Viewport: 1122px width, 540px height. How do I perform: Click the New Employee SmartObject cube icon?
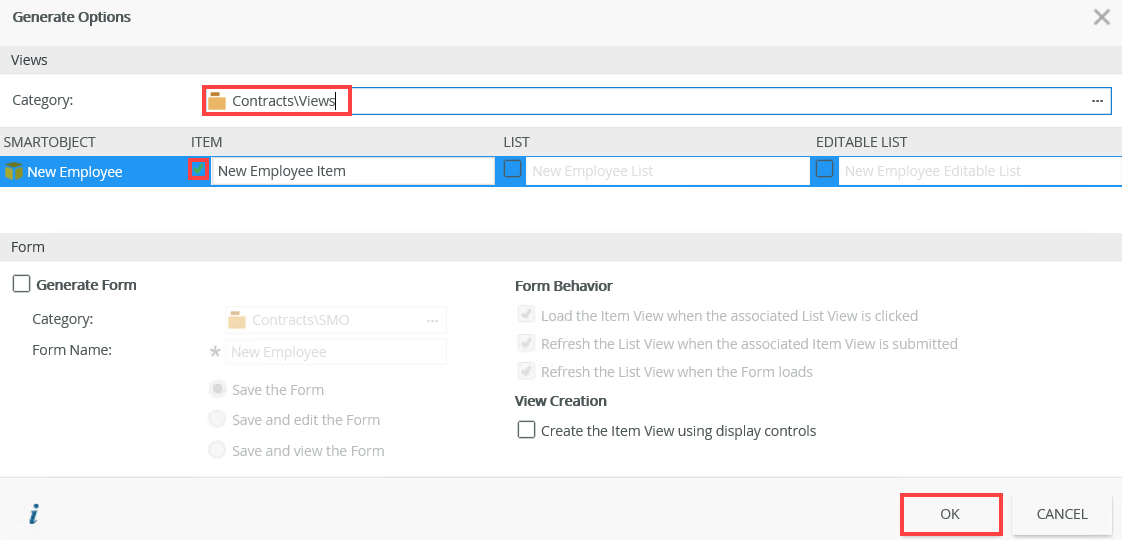pyautogui.click(x=14, y=171)
